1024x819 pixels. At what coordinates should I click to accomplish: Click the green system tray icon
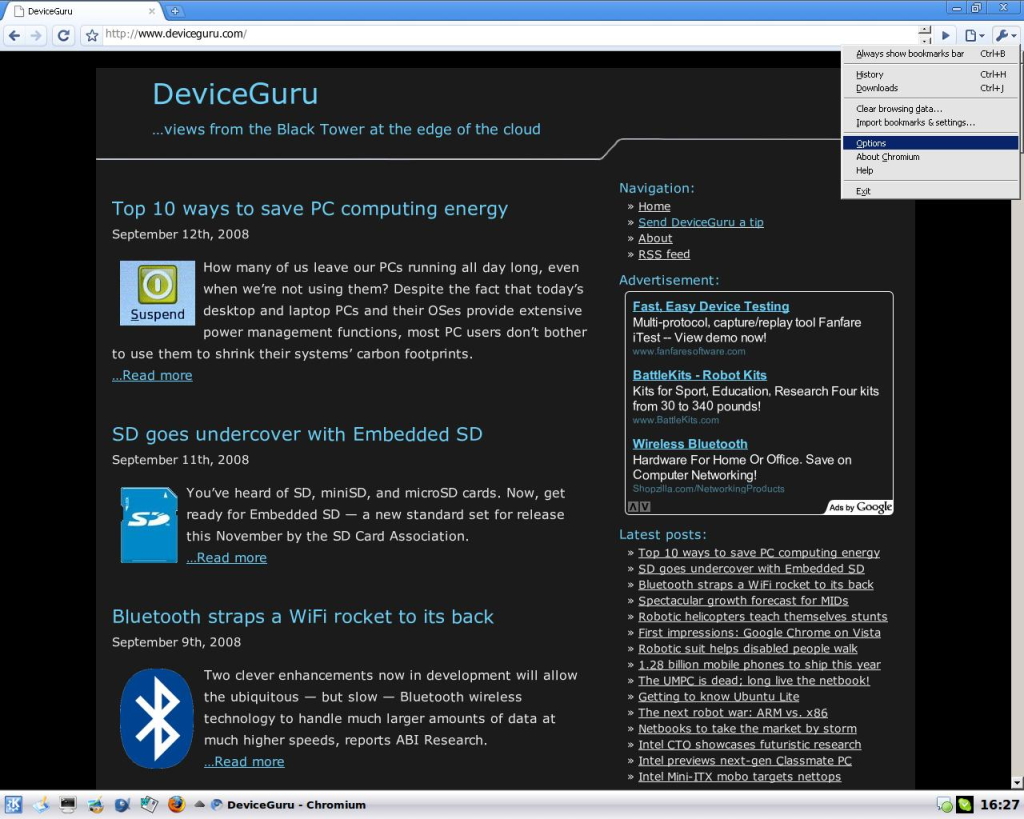pyautogui.click(x=965, y=805)
